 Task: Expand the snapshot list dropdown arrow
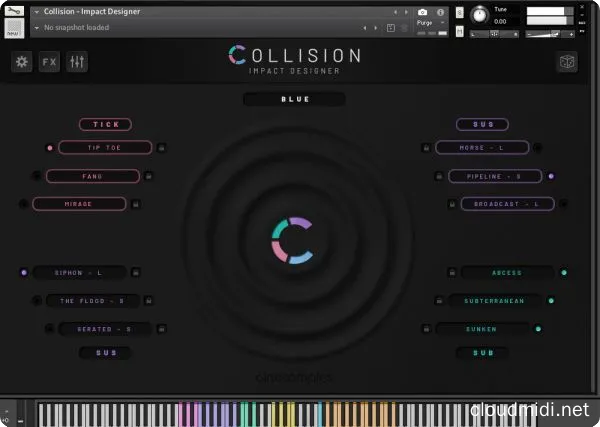tap(37, 28)
